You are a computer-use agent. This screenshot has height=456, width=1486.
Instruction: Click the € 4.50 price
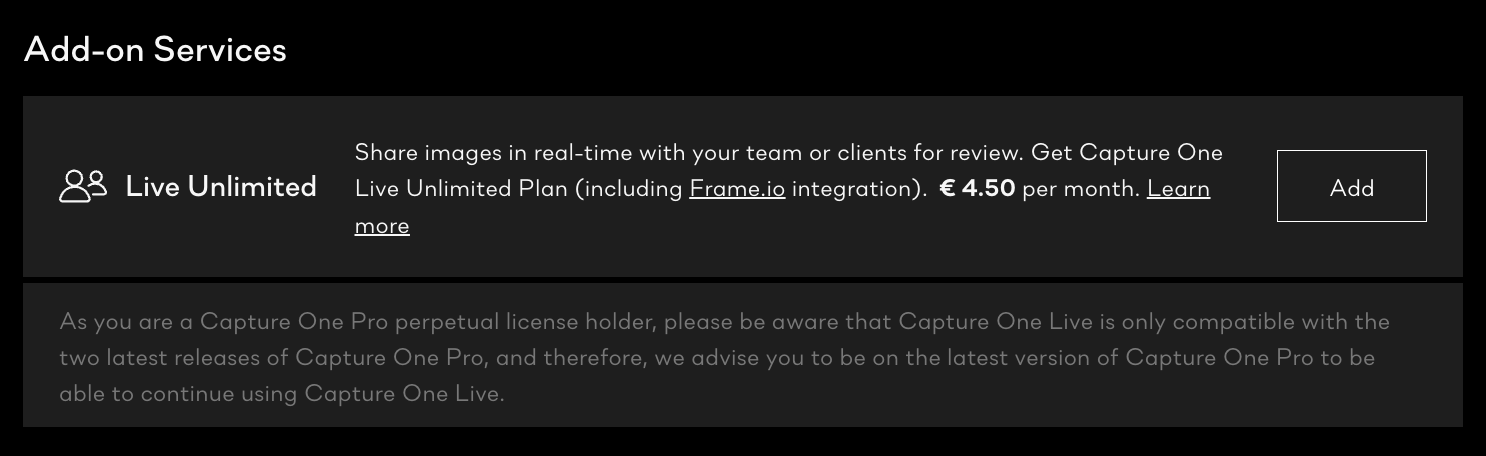point(977,189)
